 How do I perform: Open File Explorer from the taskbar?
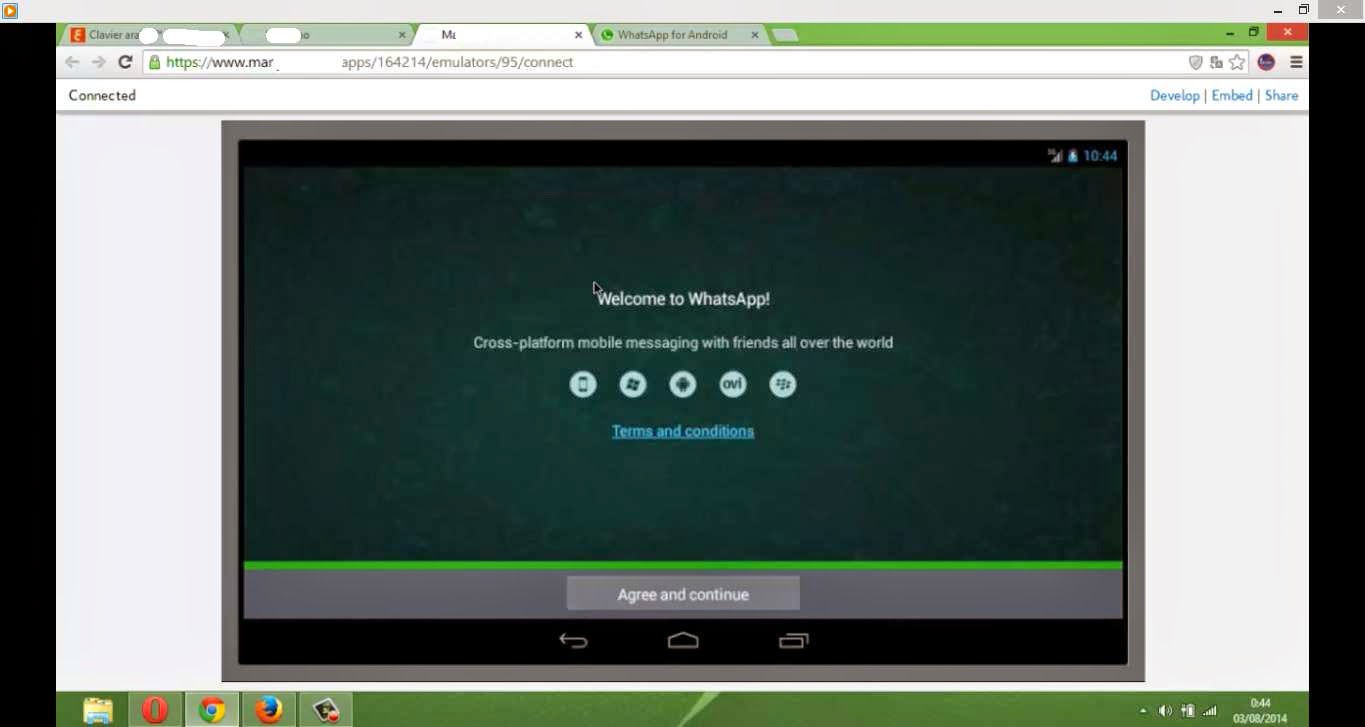pyautogui.click(x=98, y=710)
